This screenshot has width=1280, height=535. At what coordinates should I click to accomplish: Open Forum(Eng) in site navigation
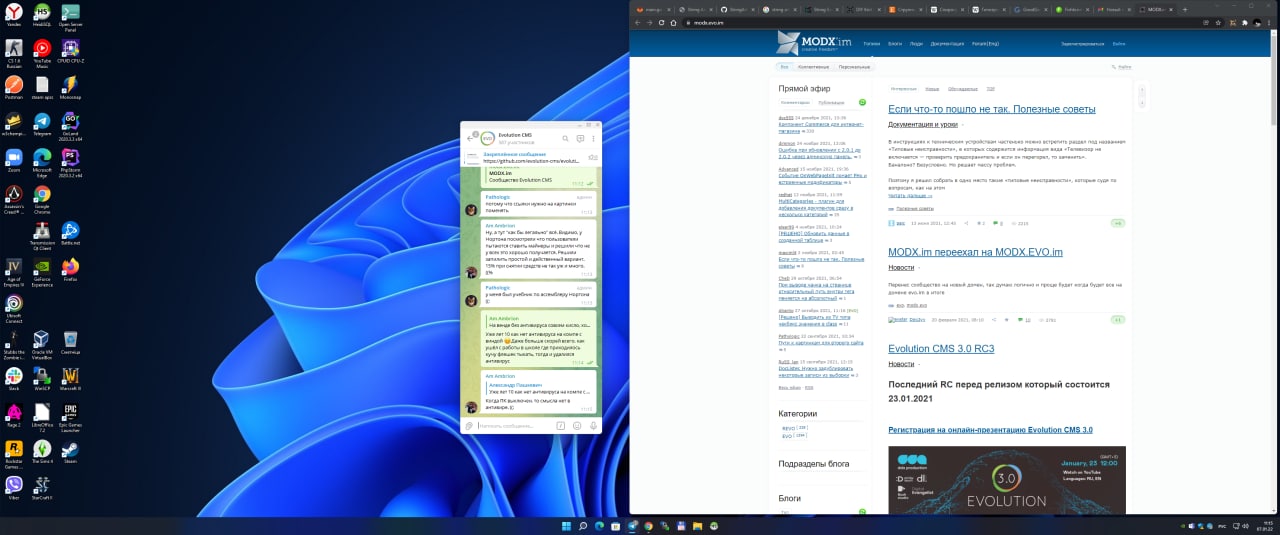click(x=985, y=44)
